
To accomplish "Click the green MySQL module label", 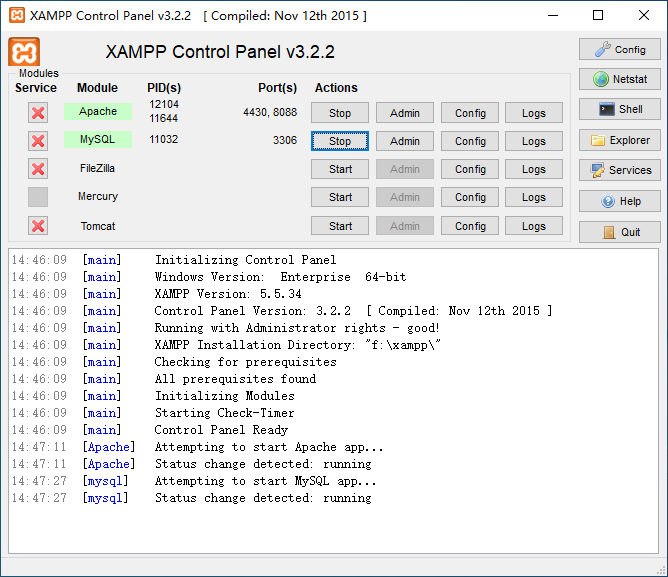I will coord(98,139).
